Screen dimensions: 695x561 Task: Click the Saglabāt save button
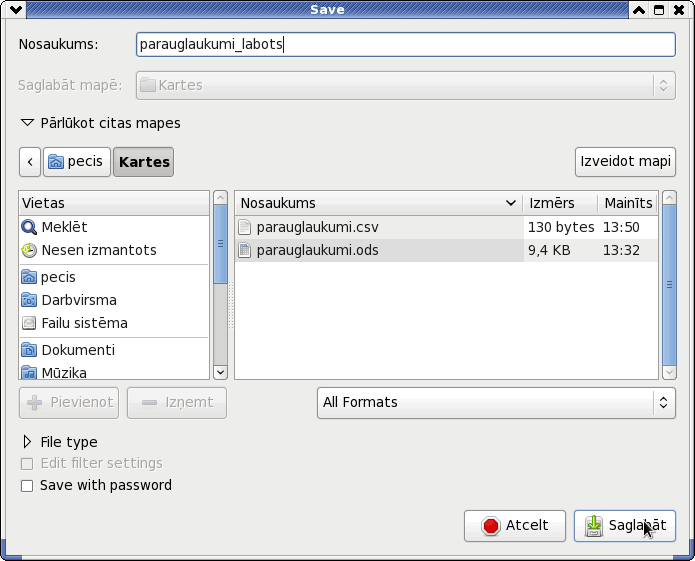pos(625,526)
